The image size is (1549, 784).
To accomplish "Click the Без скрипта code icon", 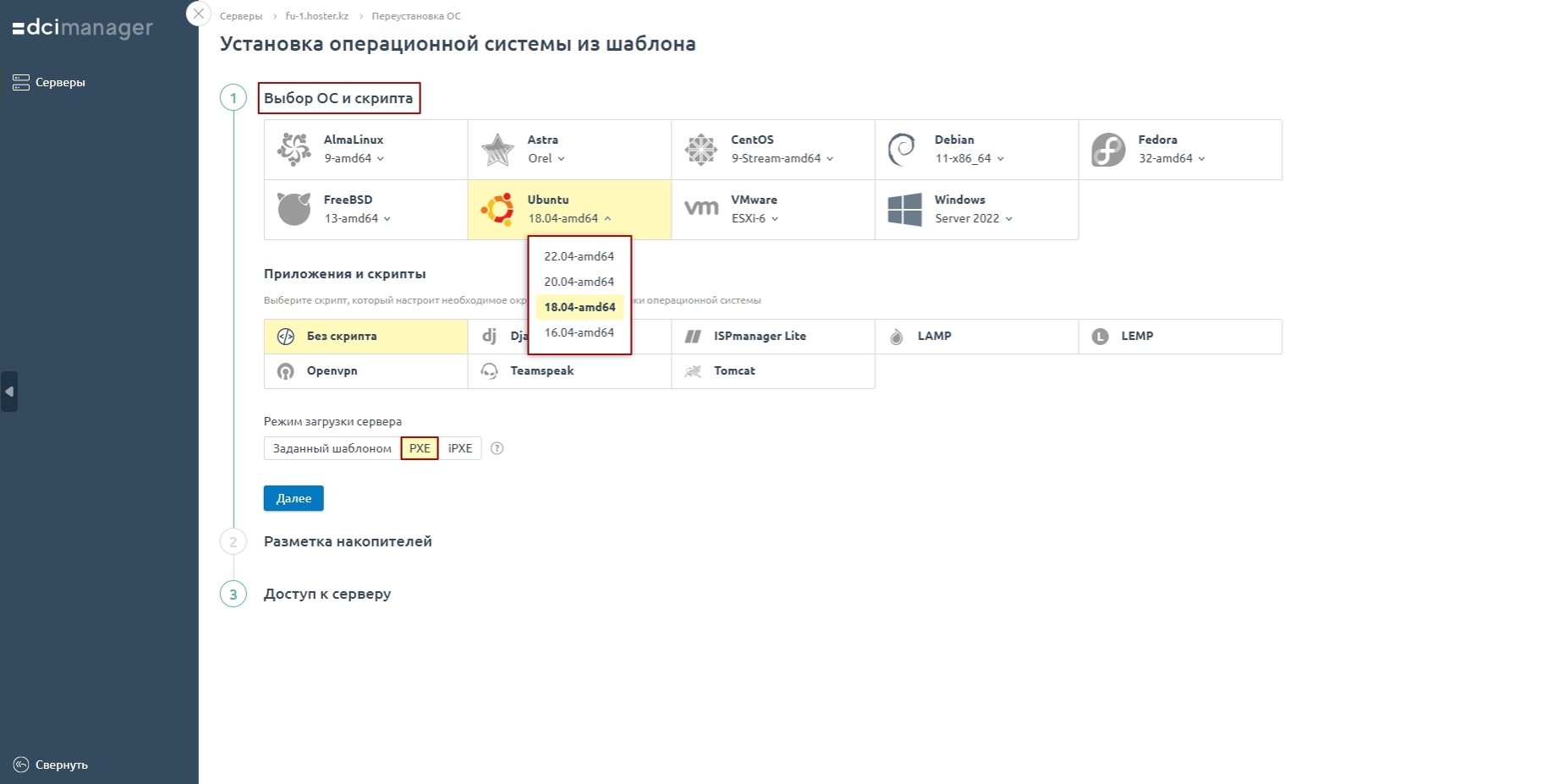I will coord(286,336).
